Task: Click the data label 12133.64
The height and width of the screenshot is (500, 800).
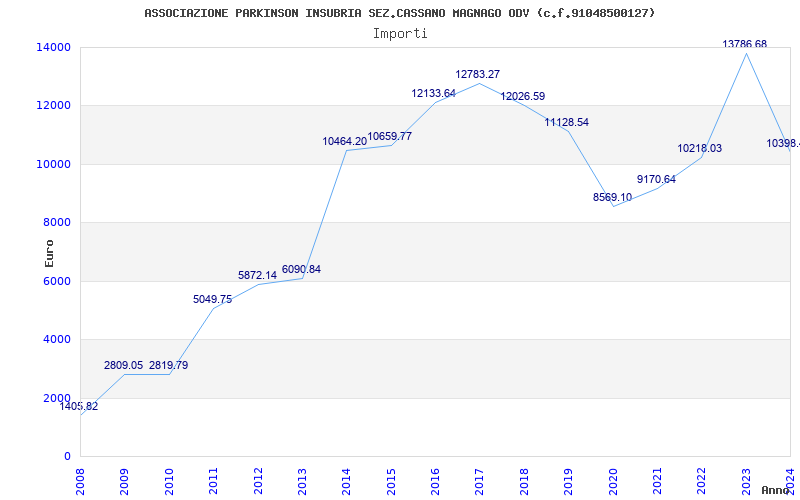Action: (433, 93)
